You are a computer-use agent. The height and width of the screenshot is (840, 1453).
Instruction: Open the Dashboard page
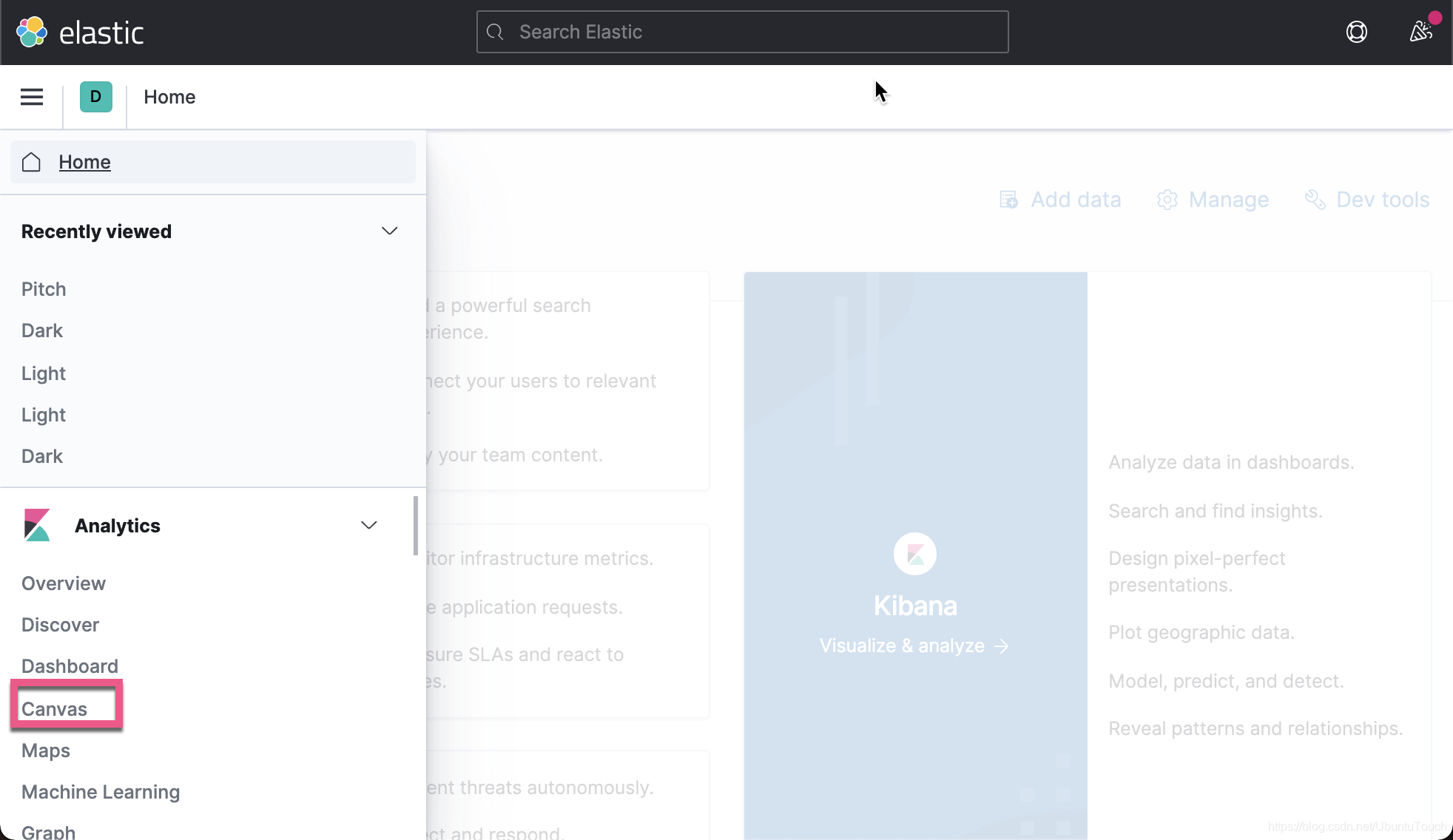tap(70, 665)
